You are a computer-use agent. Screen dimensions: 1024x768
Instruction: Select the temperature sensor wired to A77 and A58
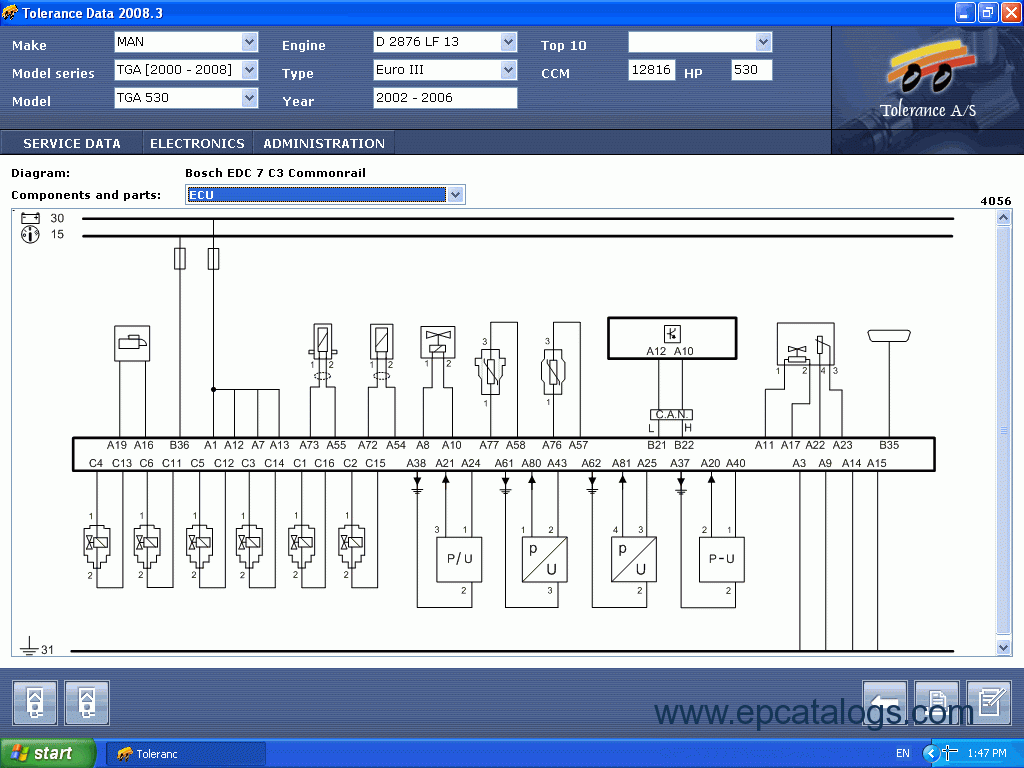point(490,372)
